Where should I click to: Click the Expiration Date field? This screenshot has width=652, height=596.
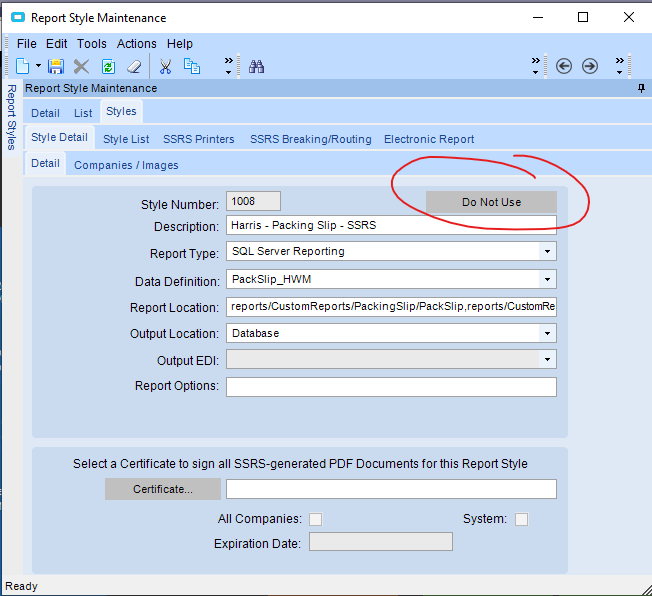coord(381,542)
